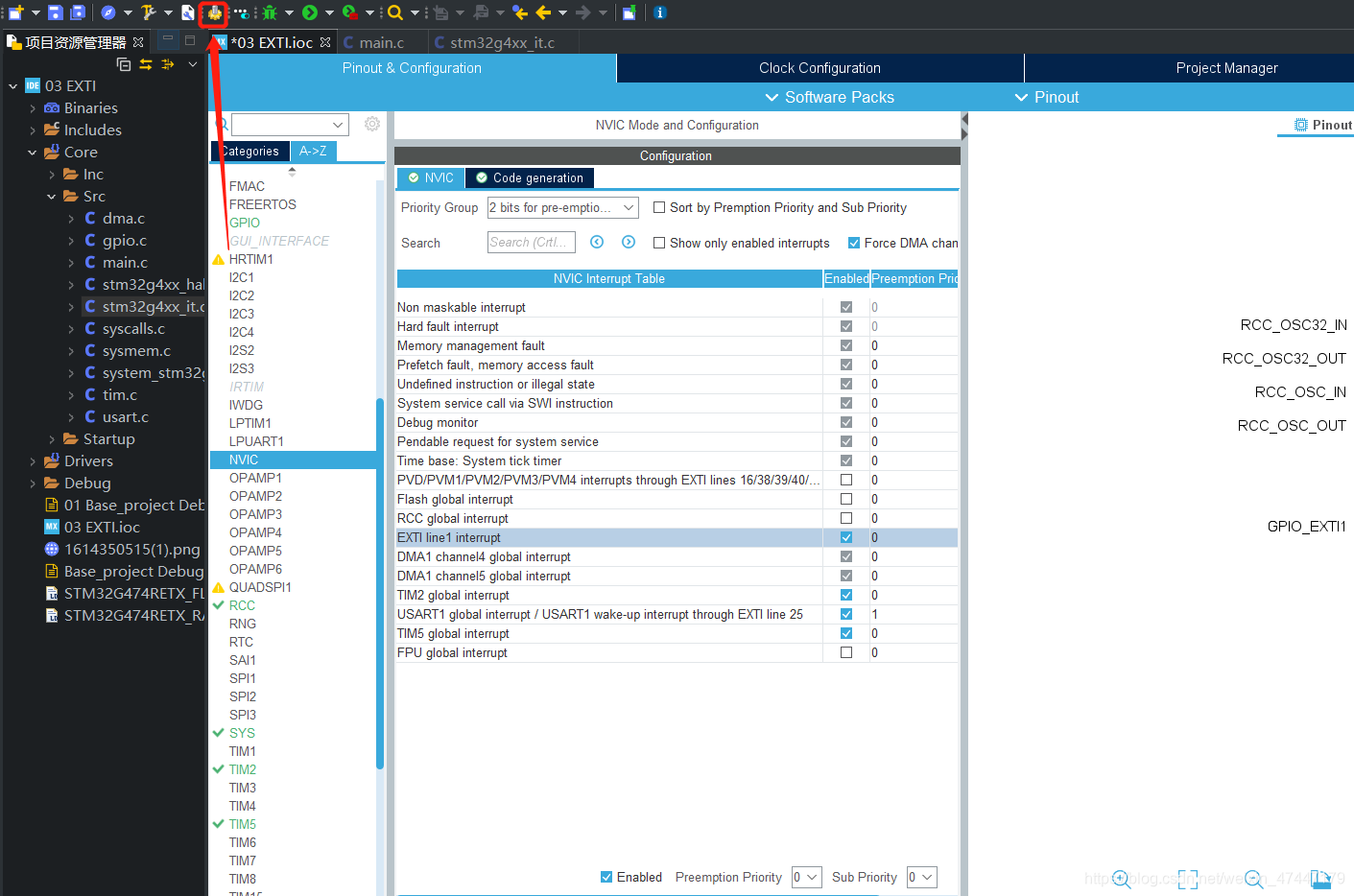1354x896 pixels.
Task: Click the Pinout view button
Action: pos(1321,125)
